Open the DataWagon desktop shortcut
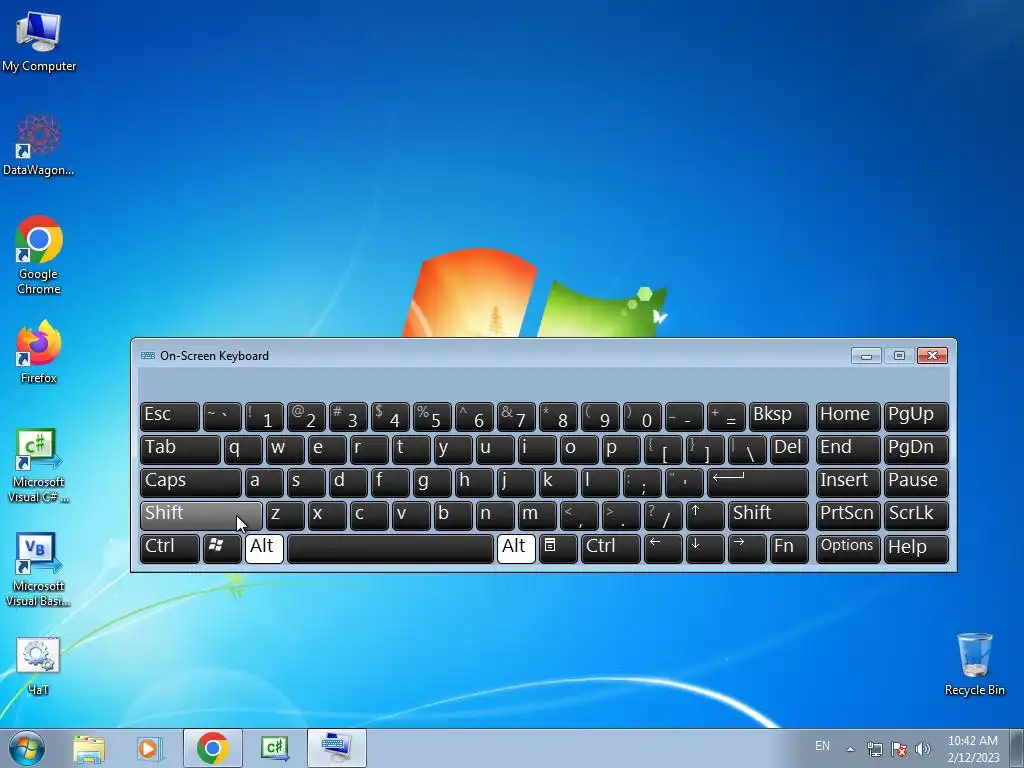This screenshot has width=1024, height=768. 39,145
